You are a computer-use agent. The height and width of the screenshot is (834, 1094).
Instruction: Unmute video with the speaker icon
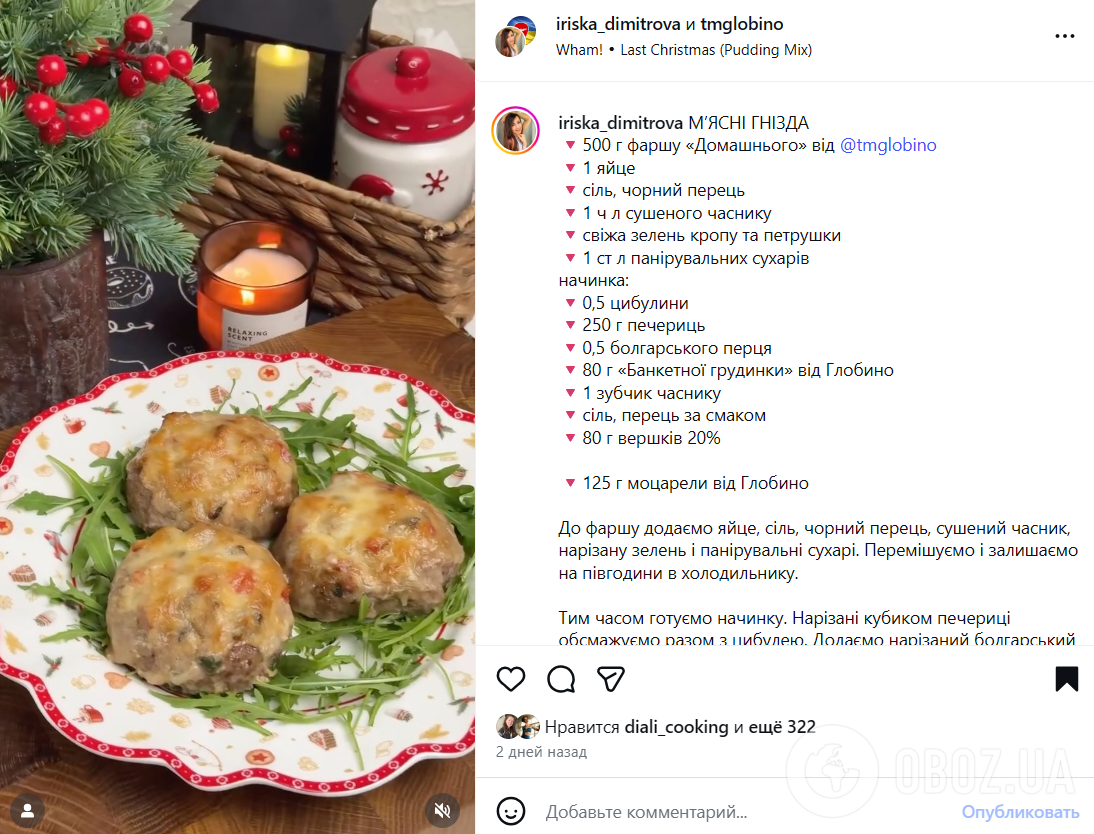click(x=442, y=810)
